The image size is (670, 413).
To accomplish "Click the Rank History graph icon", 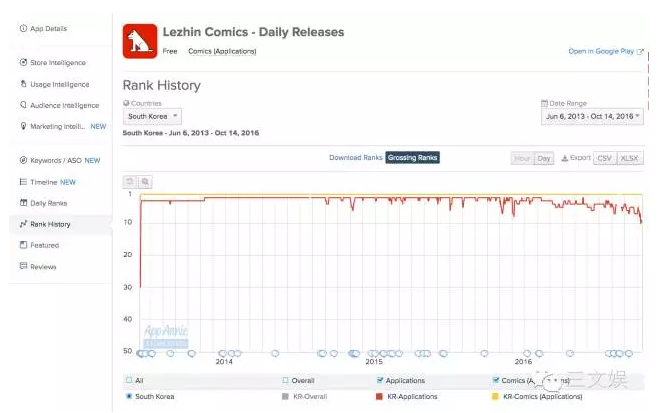I will [x=24, y=224].
